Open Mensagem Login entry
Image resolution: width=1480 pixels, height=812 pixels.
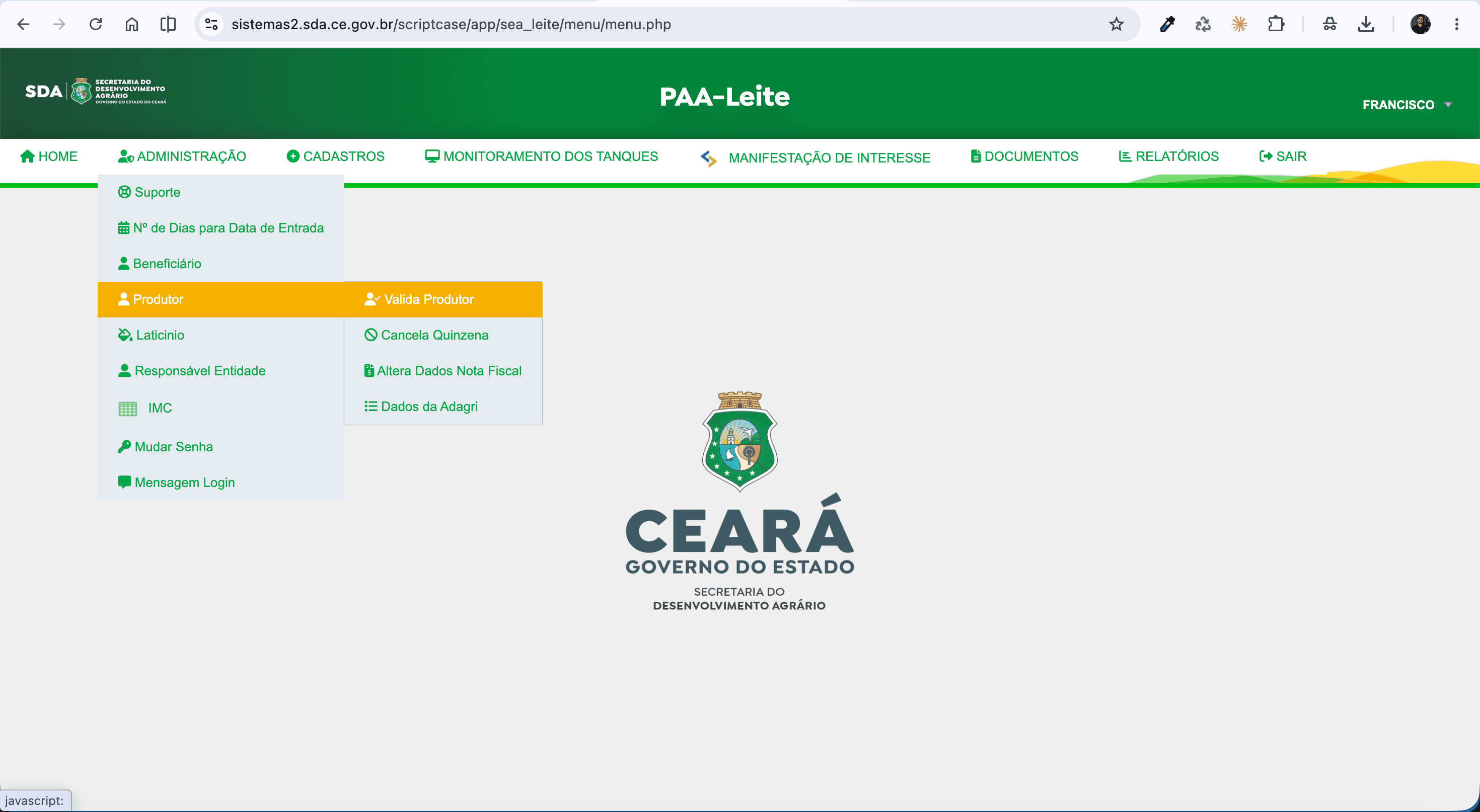(220, 482)
